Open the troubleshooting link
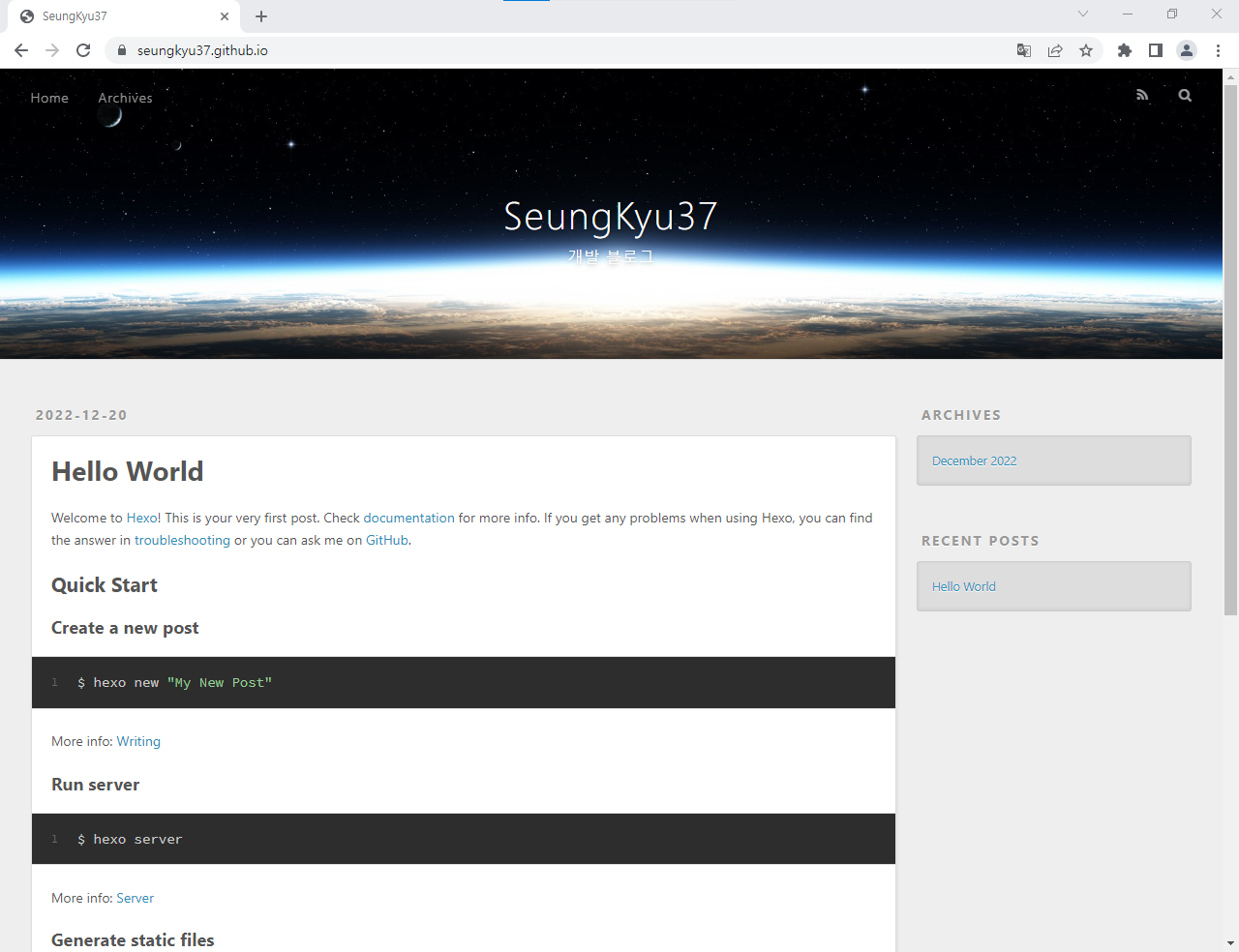1239x952 pixels. pos(182,540)
